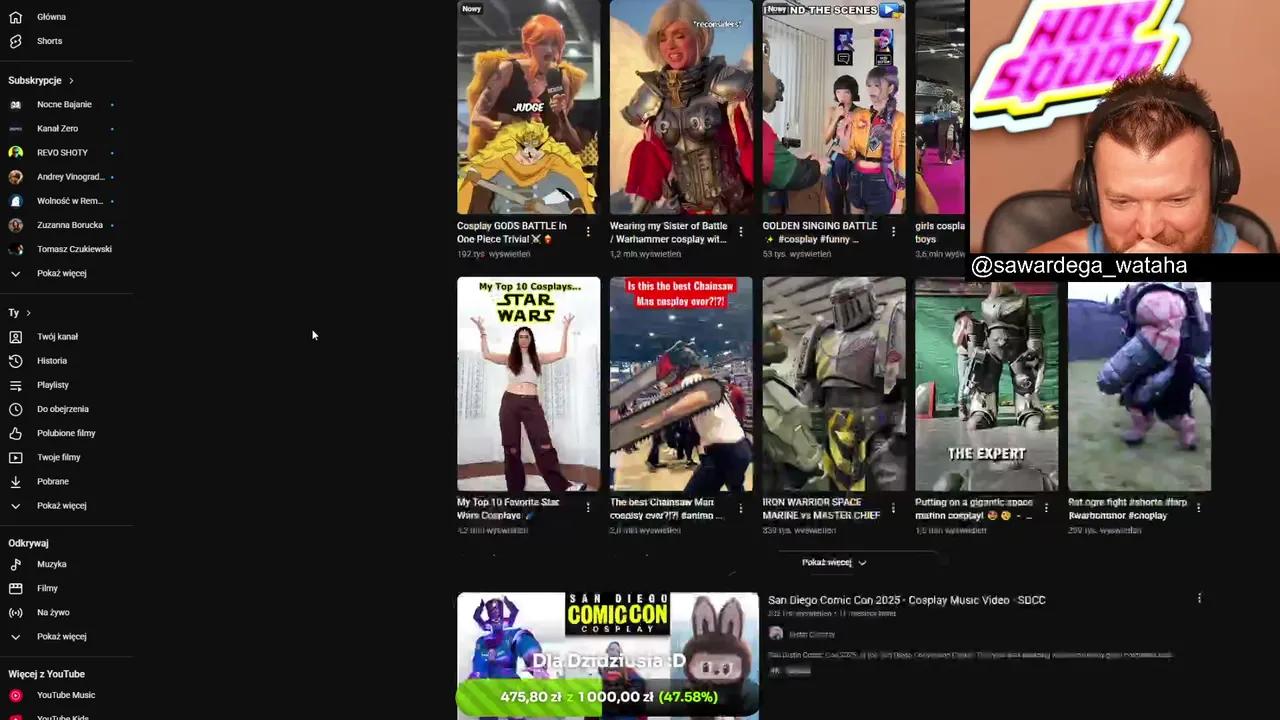Click the Muzyka note icon
This screenshot has height=720, width=1280.
click(x=15, y=564)
